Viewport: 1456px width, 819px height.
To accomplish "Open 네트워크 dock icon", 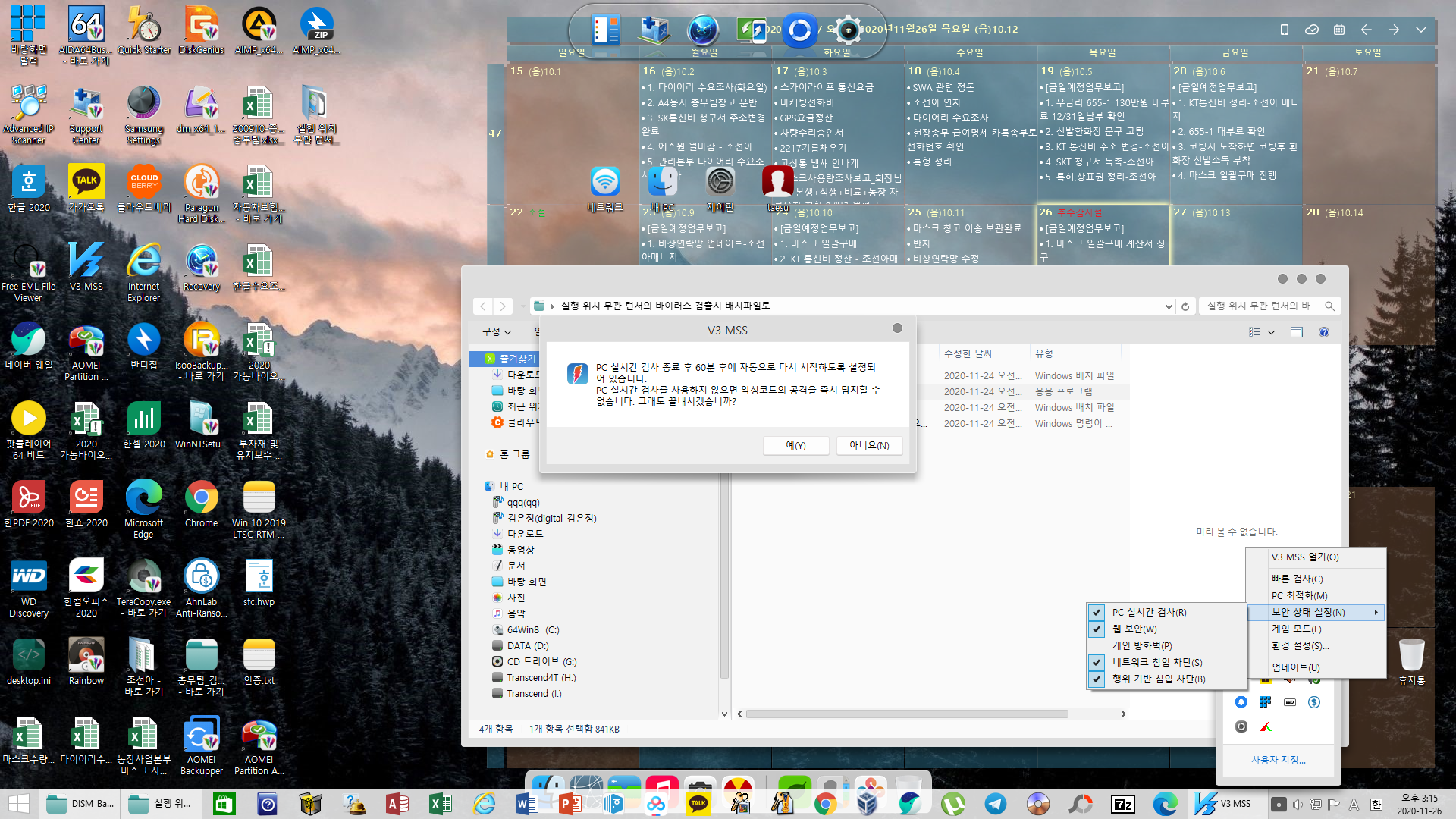I will [x=605, y=188].
